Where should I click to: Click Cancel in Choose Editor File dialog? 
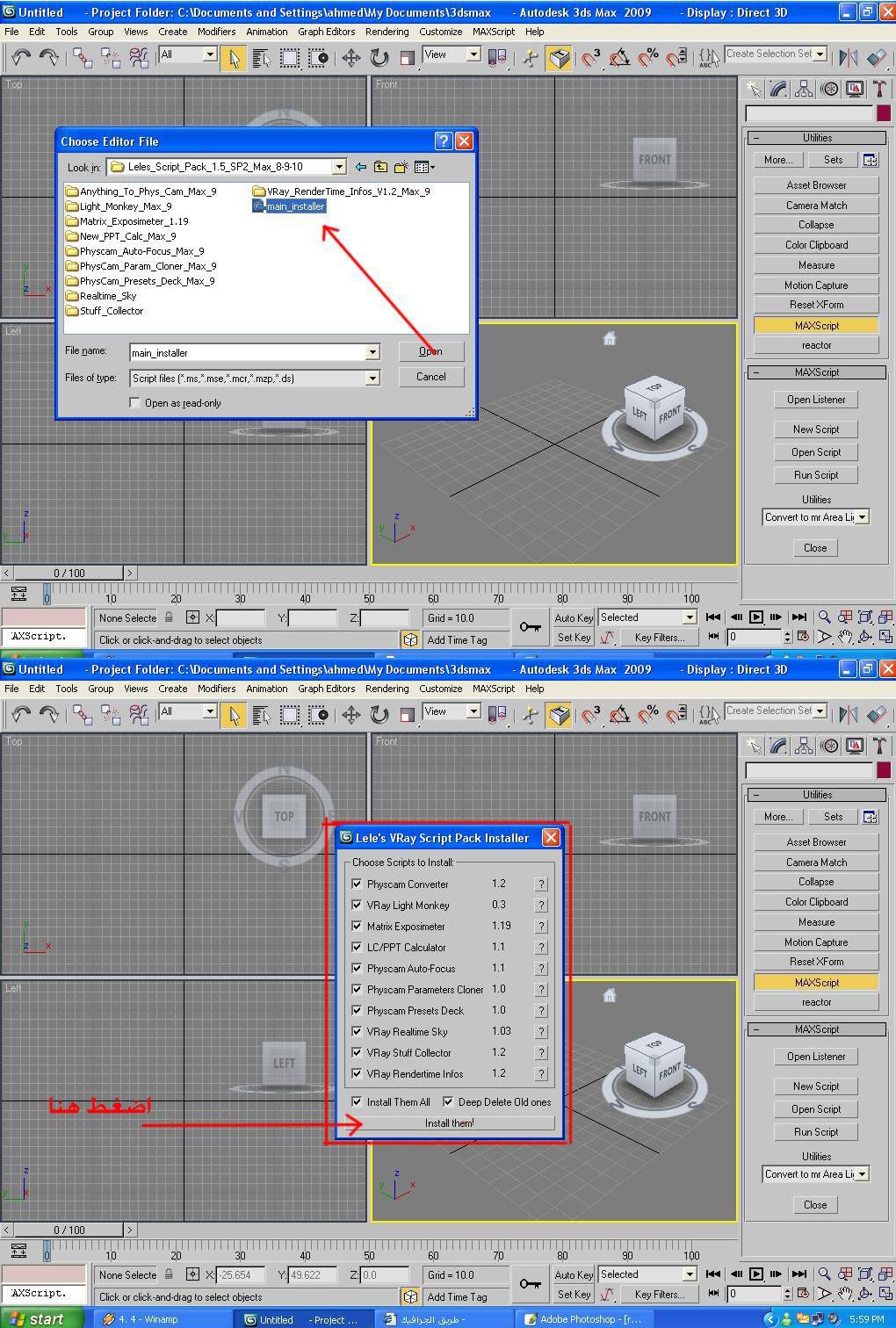[430, 377]
